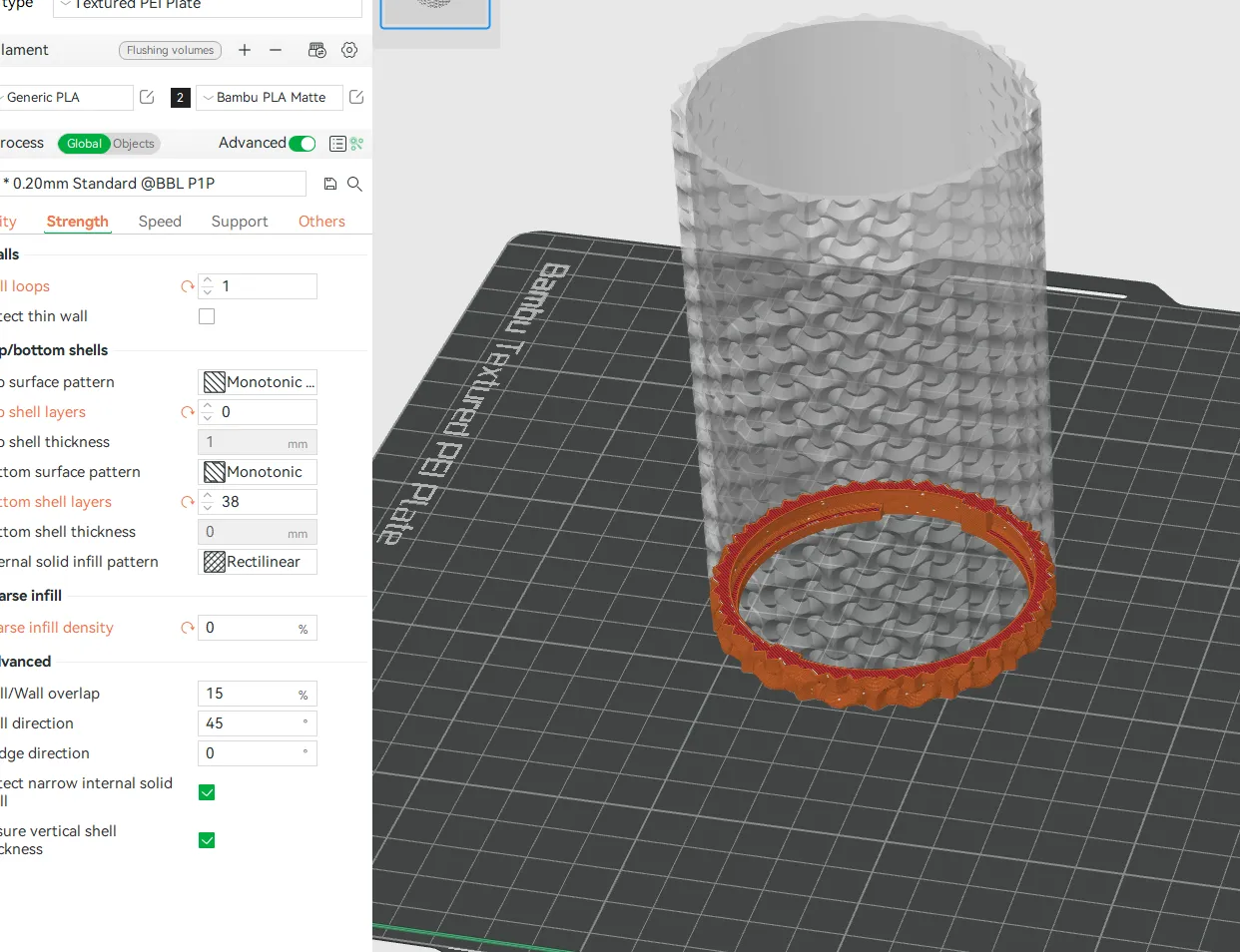
Task: Open Generic PLA filament dropdown
Action: click(65, 97)
